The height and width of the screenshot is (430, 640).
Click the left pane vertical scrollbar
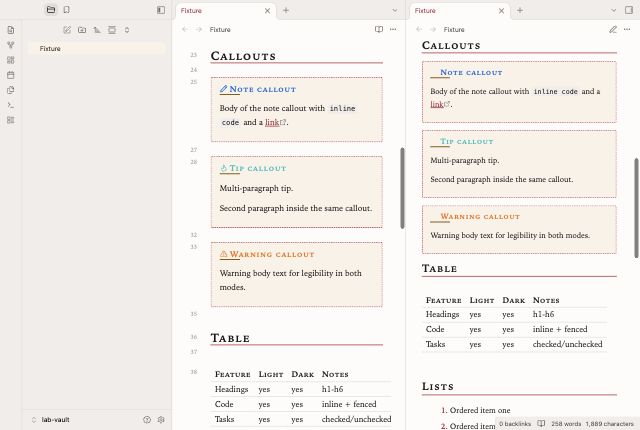click(402, 188)
